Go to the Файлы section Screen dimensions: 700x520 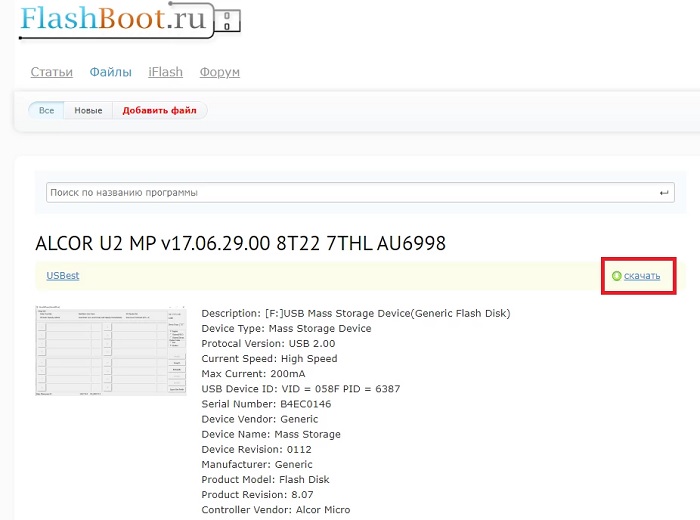110,72
